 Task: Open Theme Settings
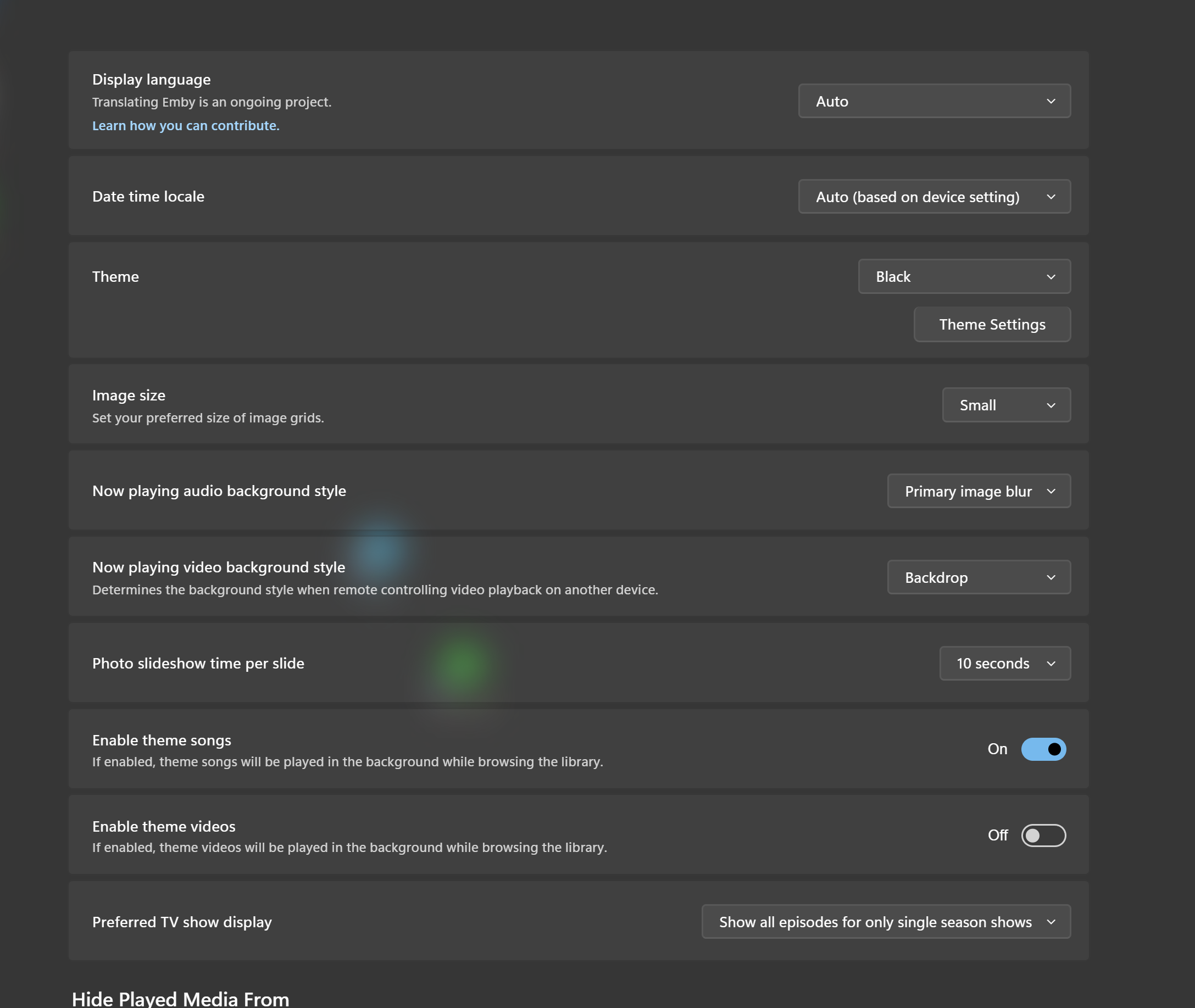[992, 324]
